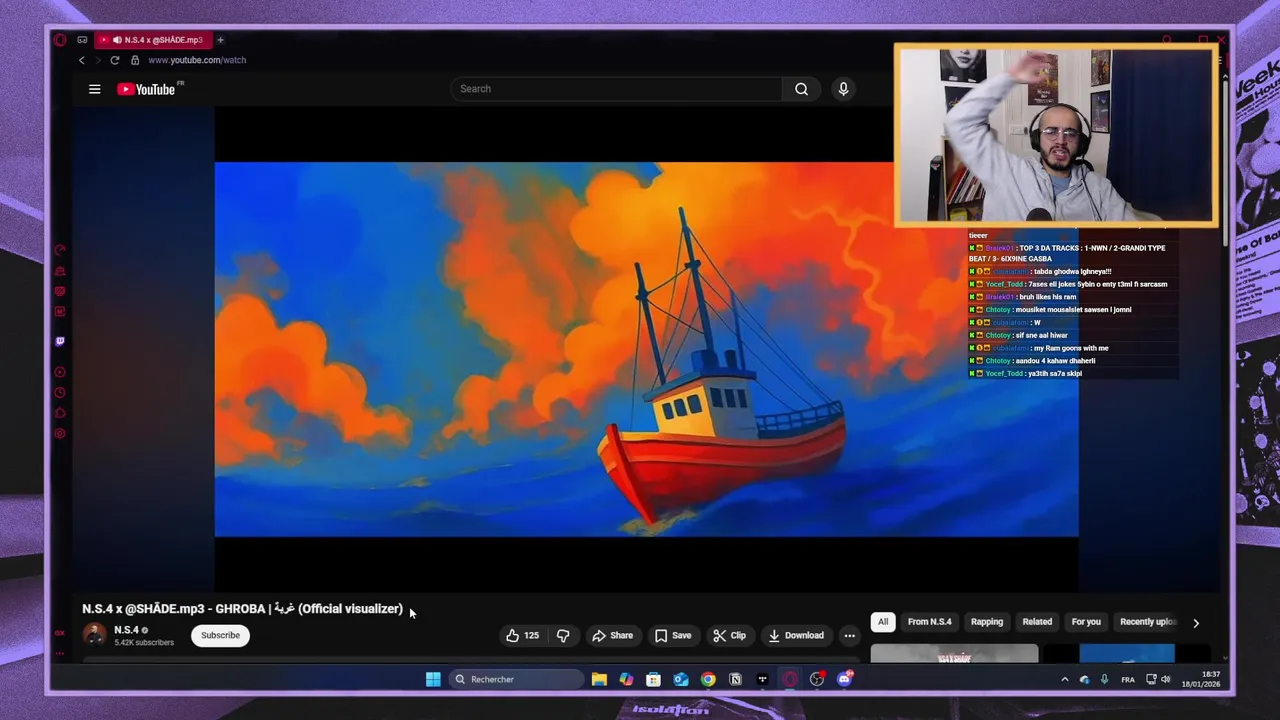Switch to N.S.4 x @SHÃDE.mp3 tab
The width and height of the screenshot is (1280, 720).
(x=153, y=40)
